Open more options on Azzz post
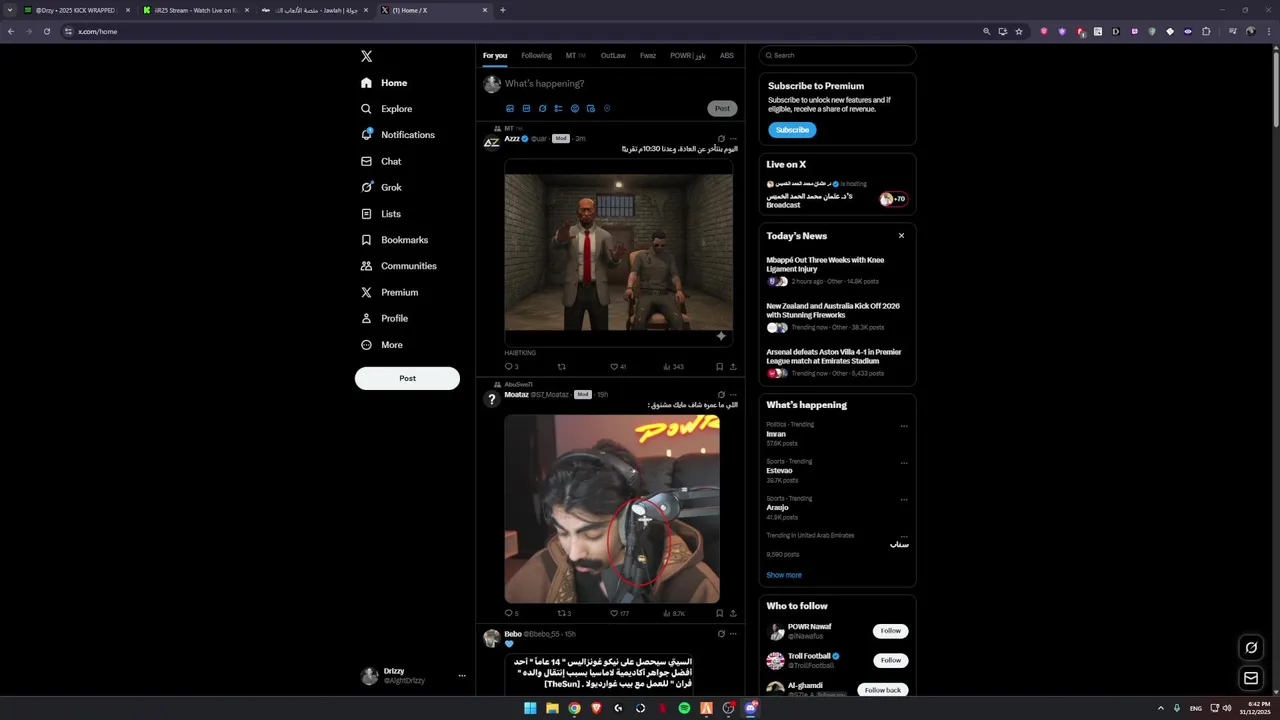Screen dimensions: 1280x720 tap(733, 139)
